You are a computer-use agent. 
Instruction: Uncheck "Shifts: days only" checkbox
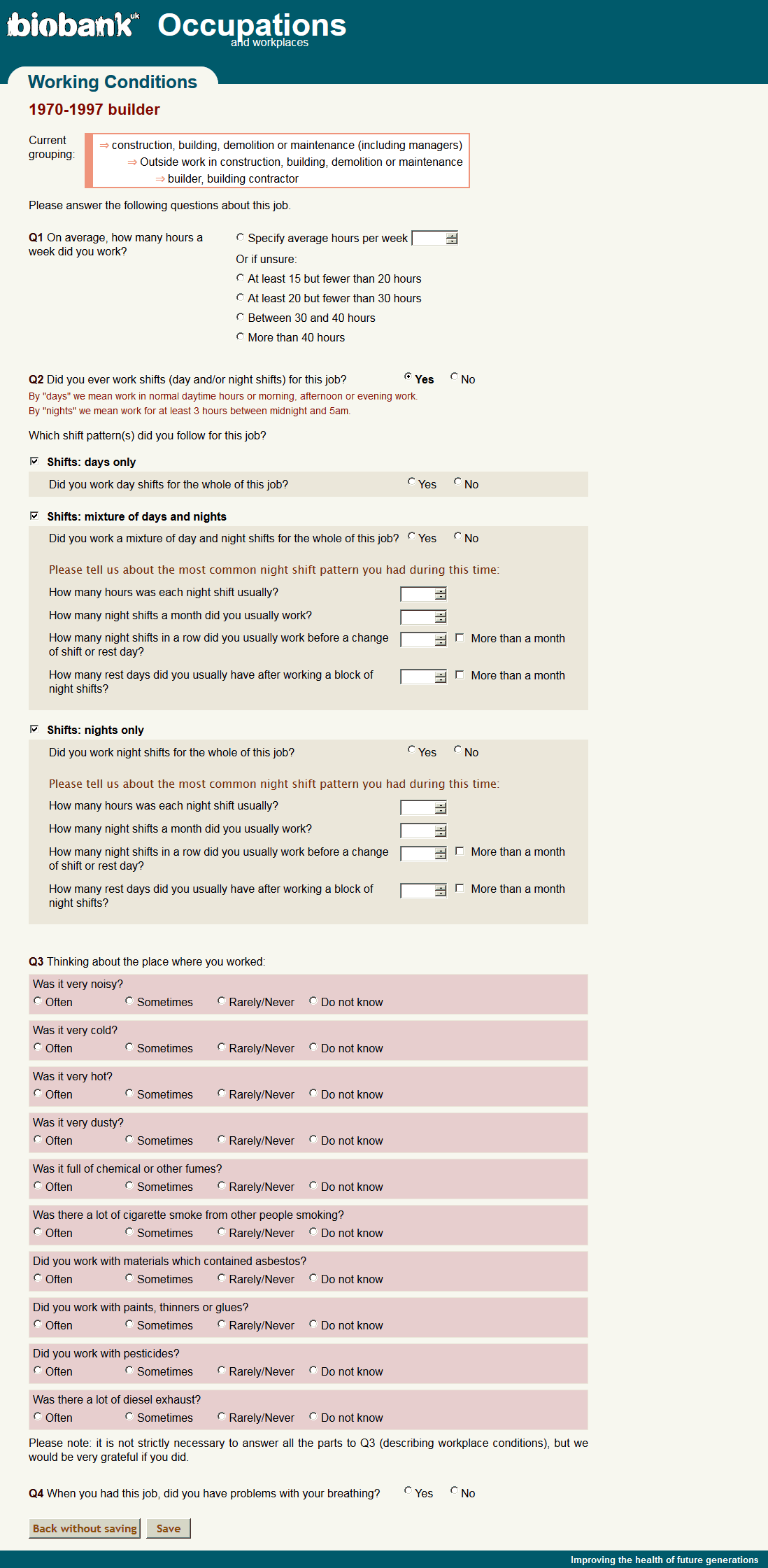(34, 461)
